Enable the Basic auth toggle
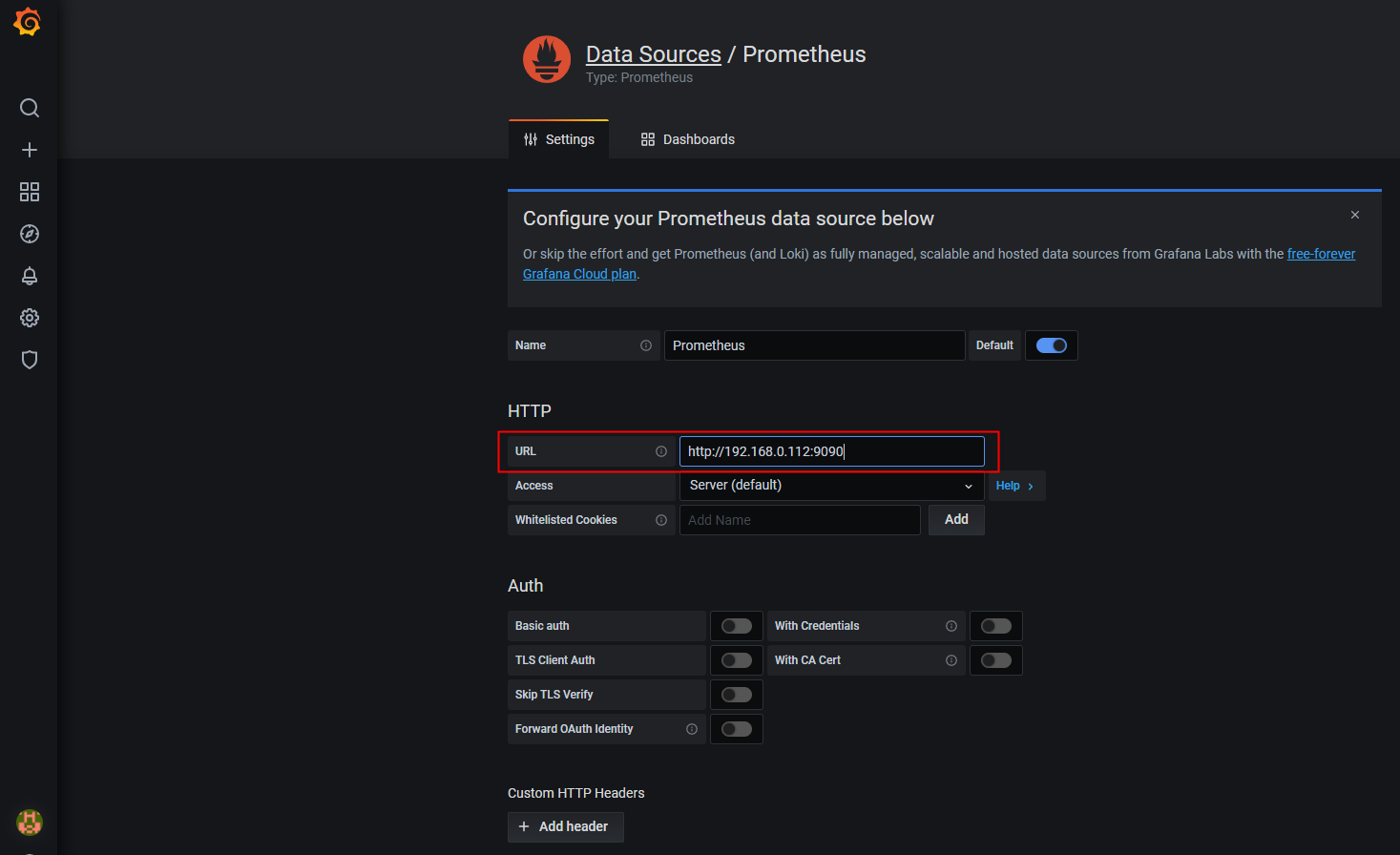Image resolution: width=1400 pixels, height=855 pixels. click(x=737, y=626)
